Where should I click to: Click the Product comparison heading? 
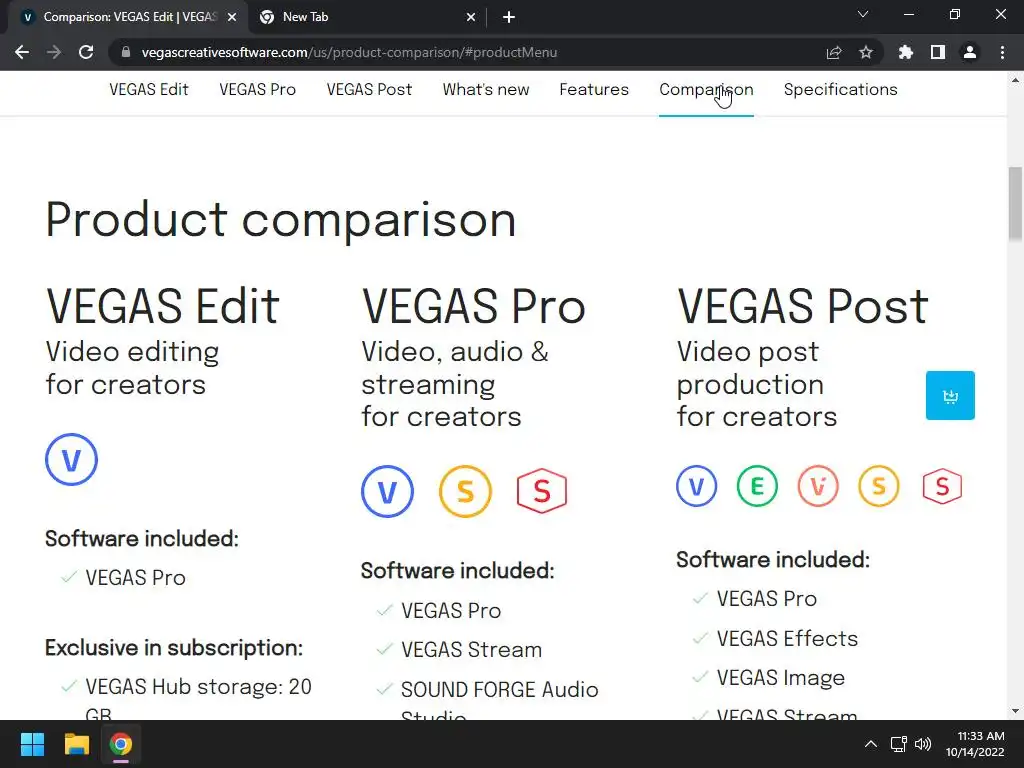coord(281,220)
